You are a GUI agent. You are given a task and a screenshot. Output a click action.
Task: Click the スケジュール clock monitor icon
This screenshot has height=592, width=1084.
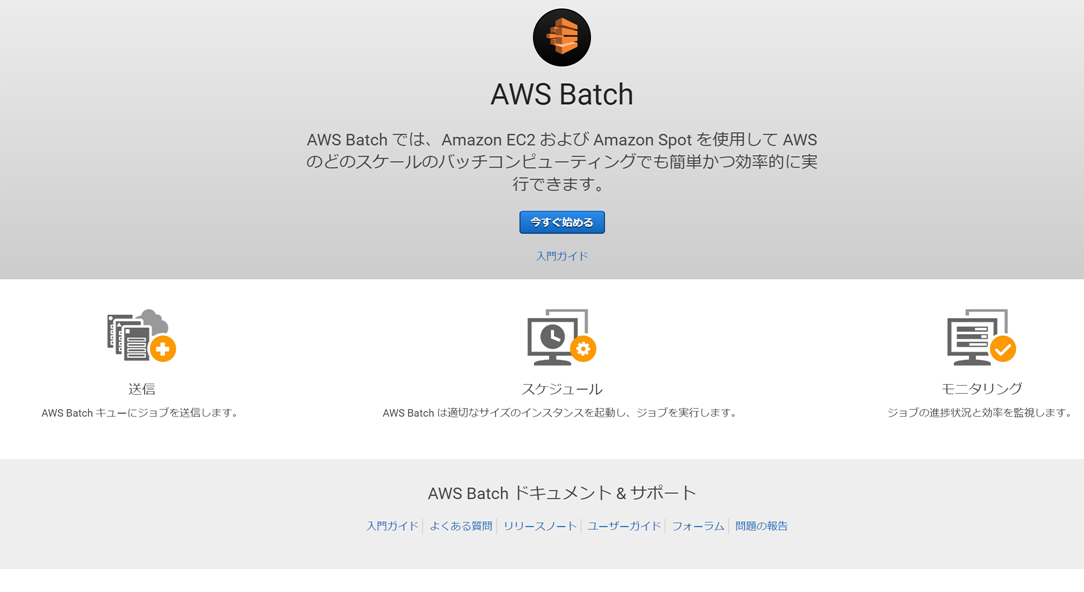click(561, 336)
